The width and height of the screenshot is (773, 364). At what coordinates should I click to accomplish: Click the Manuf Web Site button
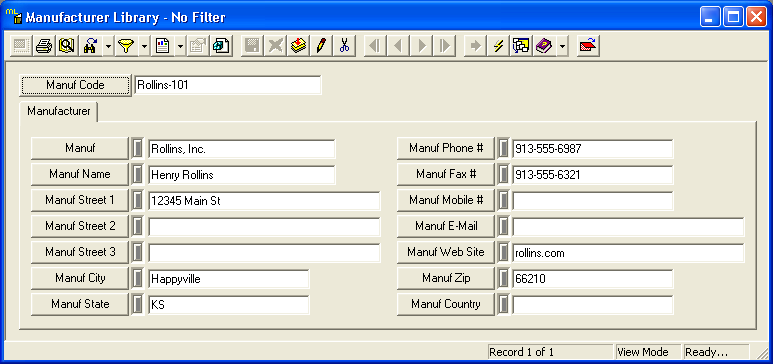[446, 252]
